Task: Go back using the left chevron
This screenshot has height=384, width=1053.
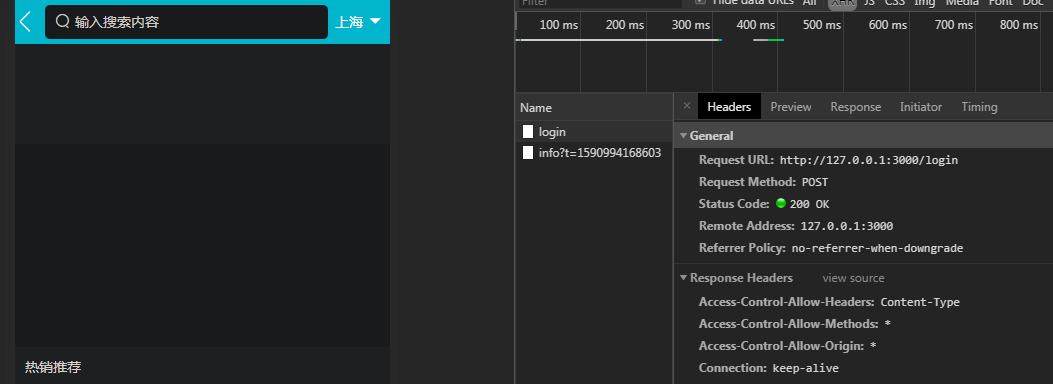Action: [x=26, y=21]
